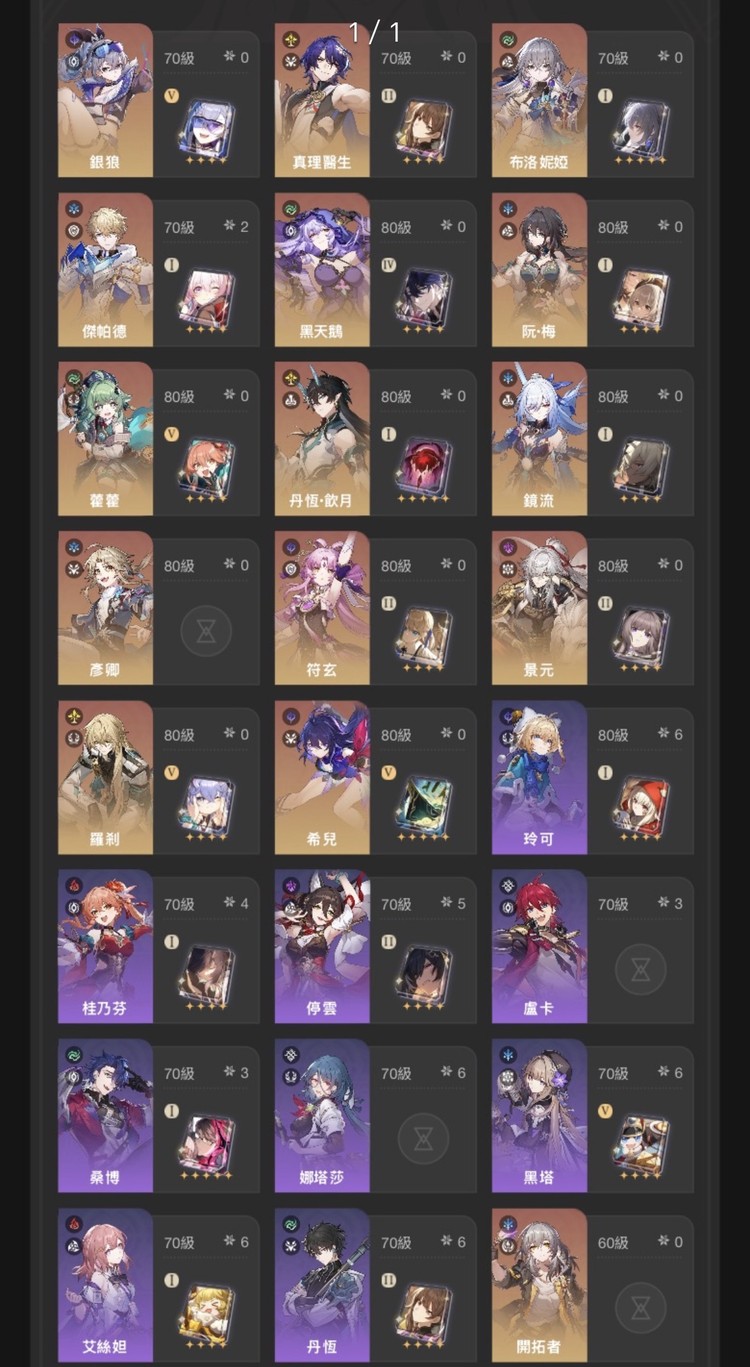This screenshot has height=1367, width=750.
Task: Open 傑帕德's equipped light cone icon
Action: pos(206,298)
